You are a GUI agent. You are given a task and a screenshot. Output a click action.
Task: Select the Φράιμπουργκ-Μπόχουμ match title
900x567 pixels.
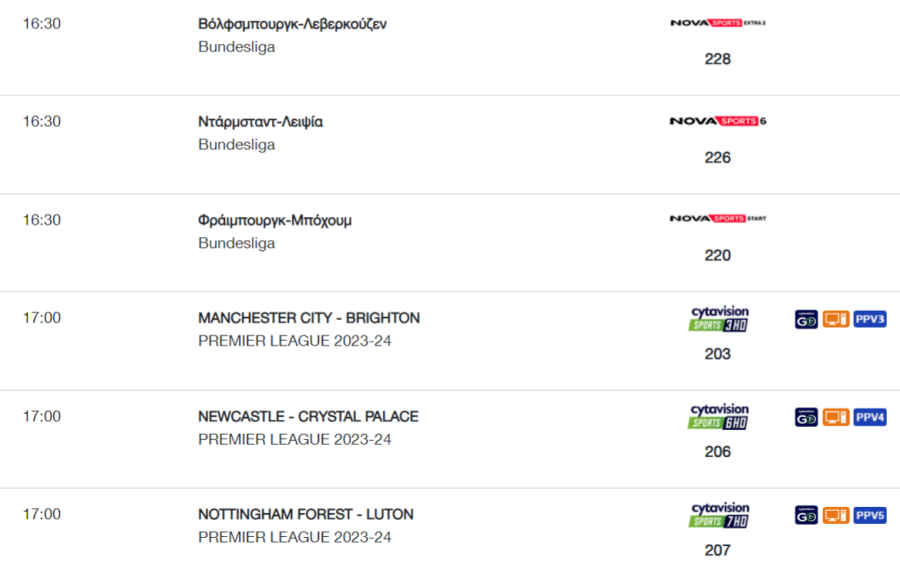[275, 220]
